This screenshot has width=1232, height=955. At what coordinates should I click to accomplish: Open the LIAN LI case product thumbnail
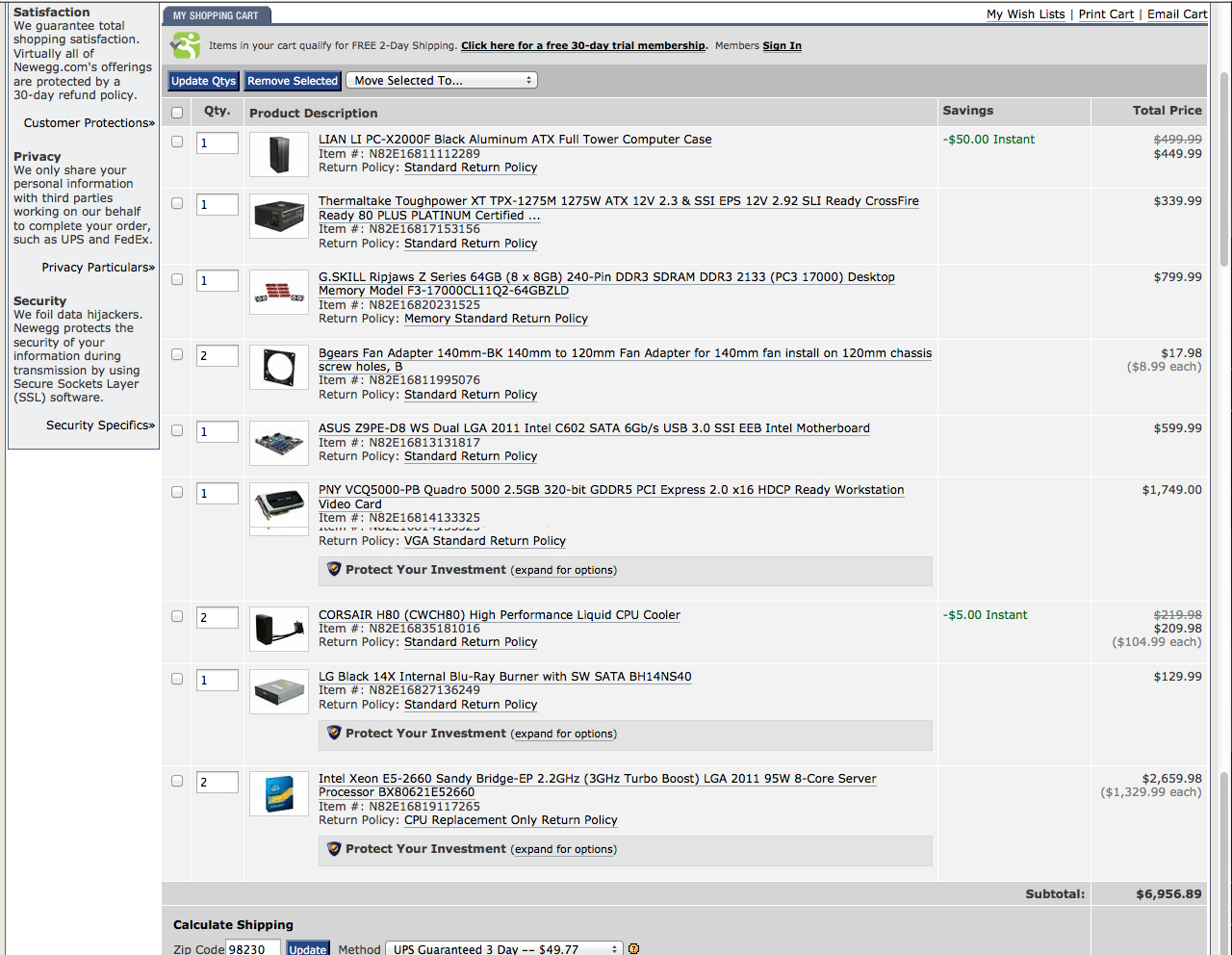(279, 154)
